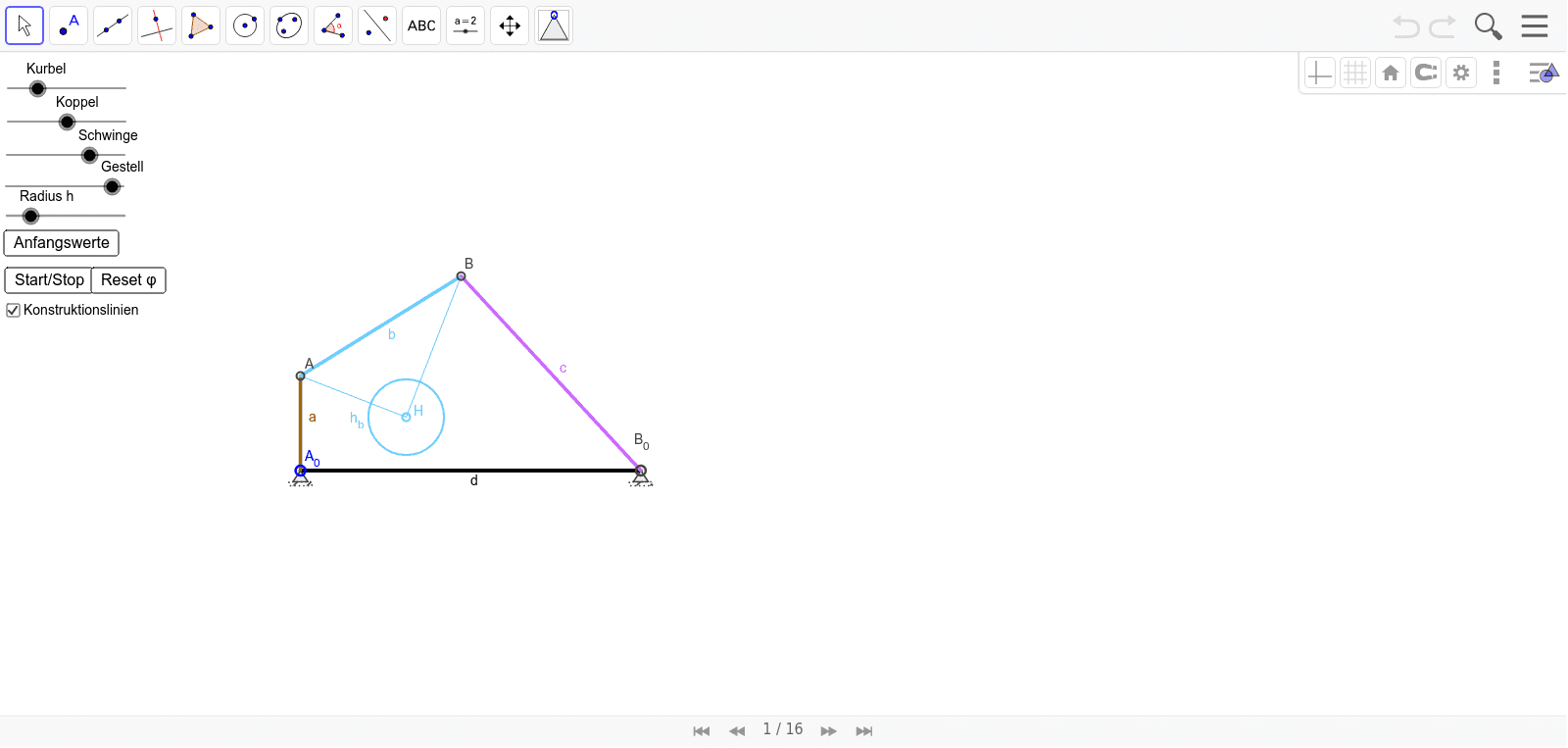Select the custom triangle tool icon

tap(554, 25)
